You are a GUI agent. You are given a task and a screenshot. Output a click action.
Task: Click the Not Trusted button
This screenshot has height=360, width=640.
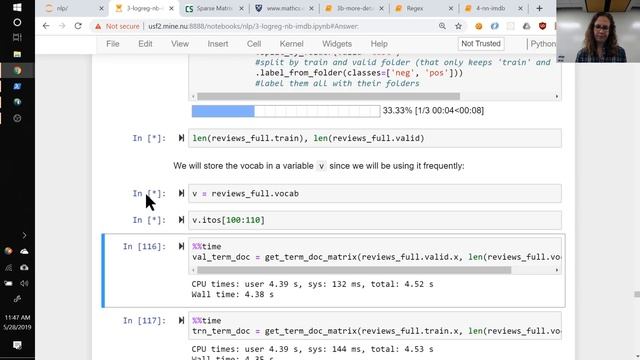coord(481,44)
